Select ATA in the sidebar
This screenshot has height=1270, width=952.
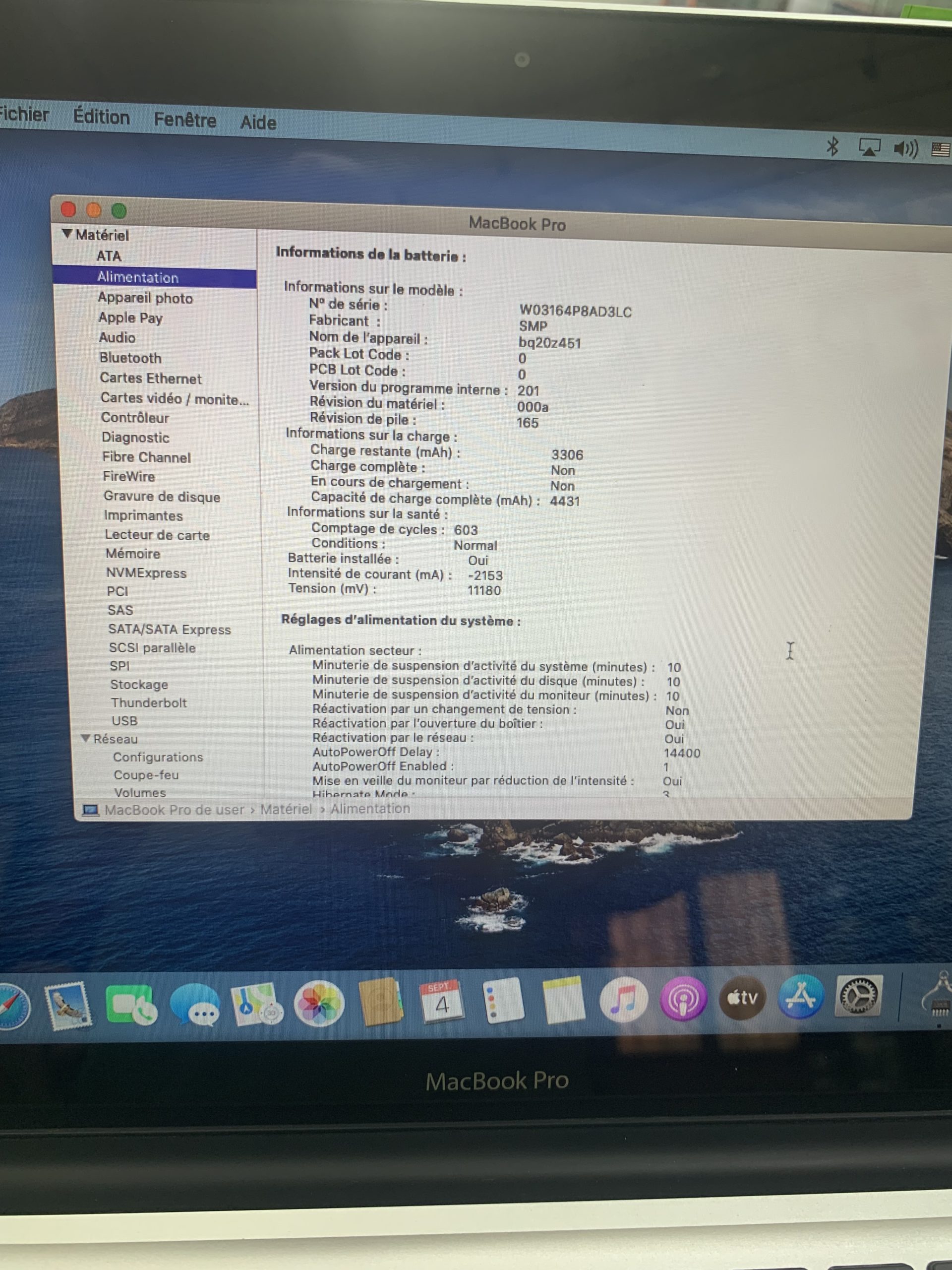point(109,255)
